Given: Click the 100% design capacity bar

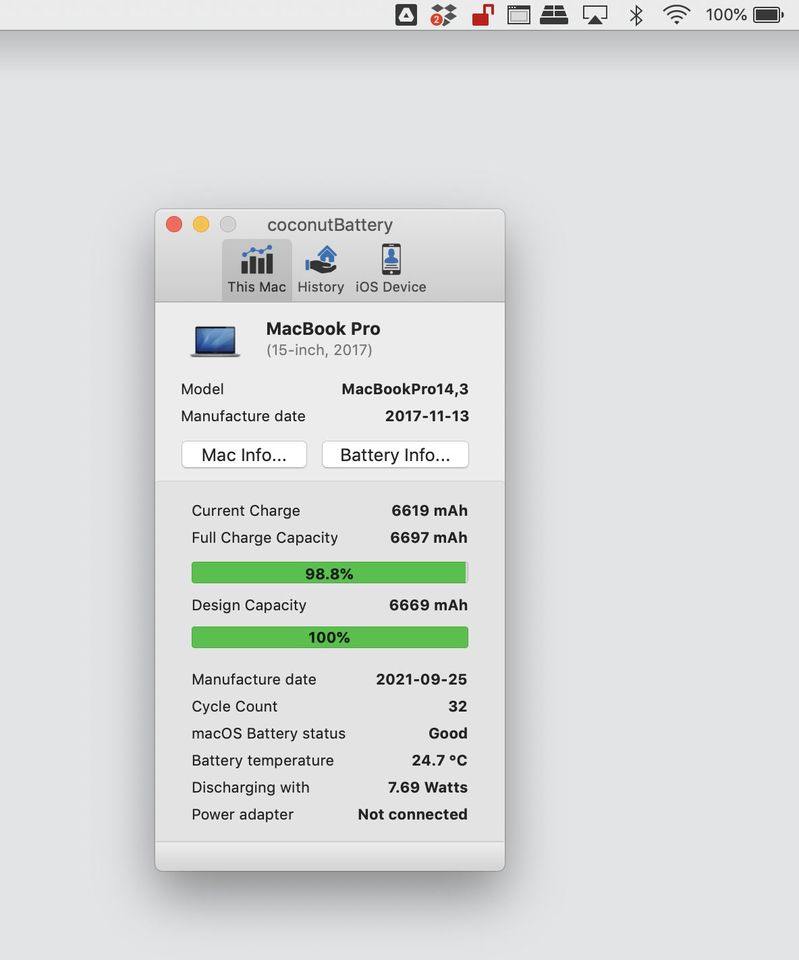Looking at the screenshot, I should point(329,637).
